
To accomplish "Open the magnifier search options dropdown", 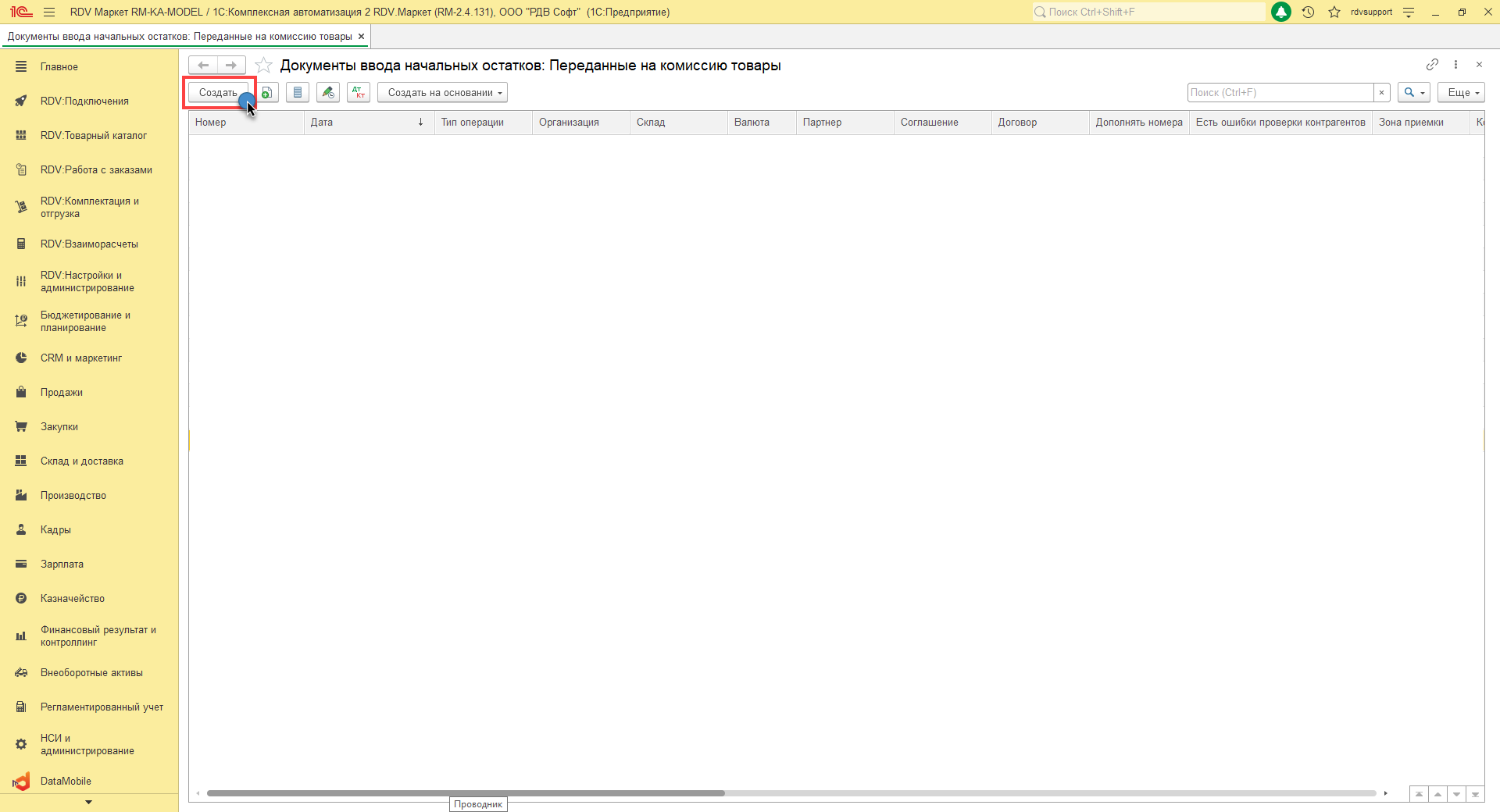I will (x=1414, y=92).
